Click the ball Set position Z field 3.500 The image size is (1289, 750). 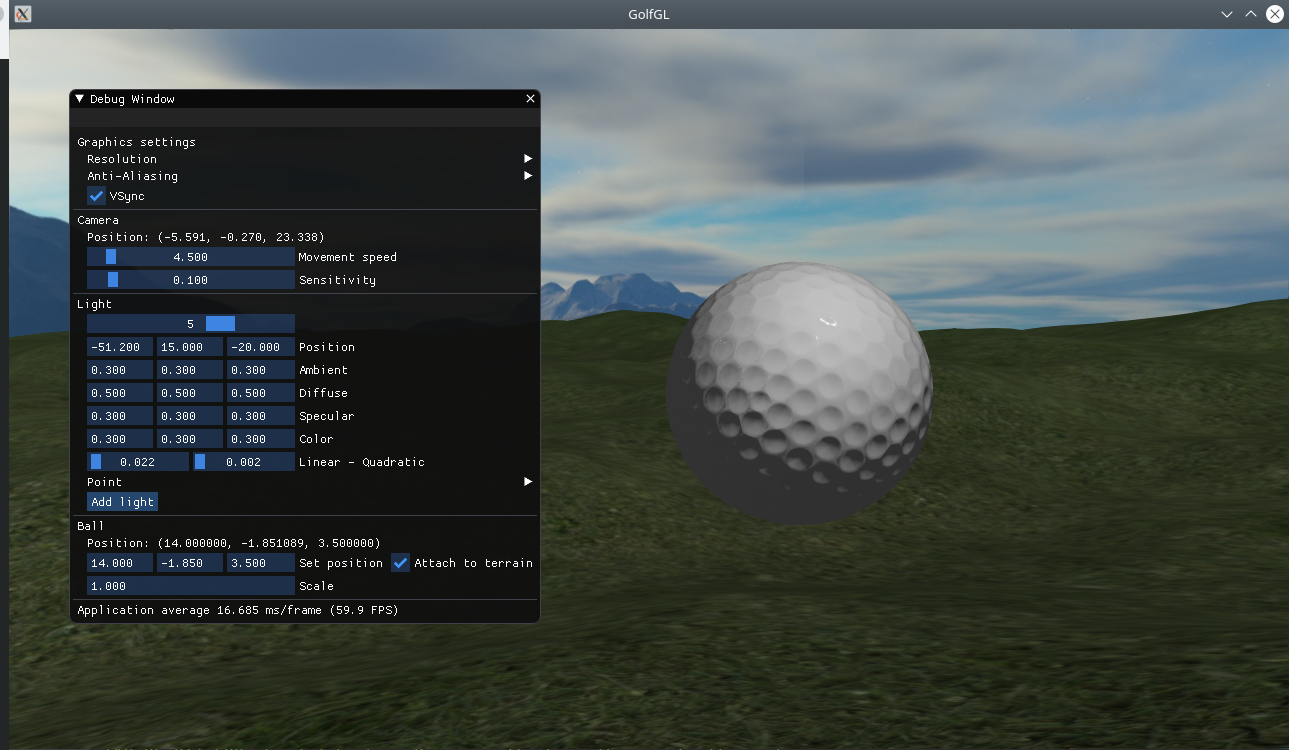click(261, 563)
